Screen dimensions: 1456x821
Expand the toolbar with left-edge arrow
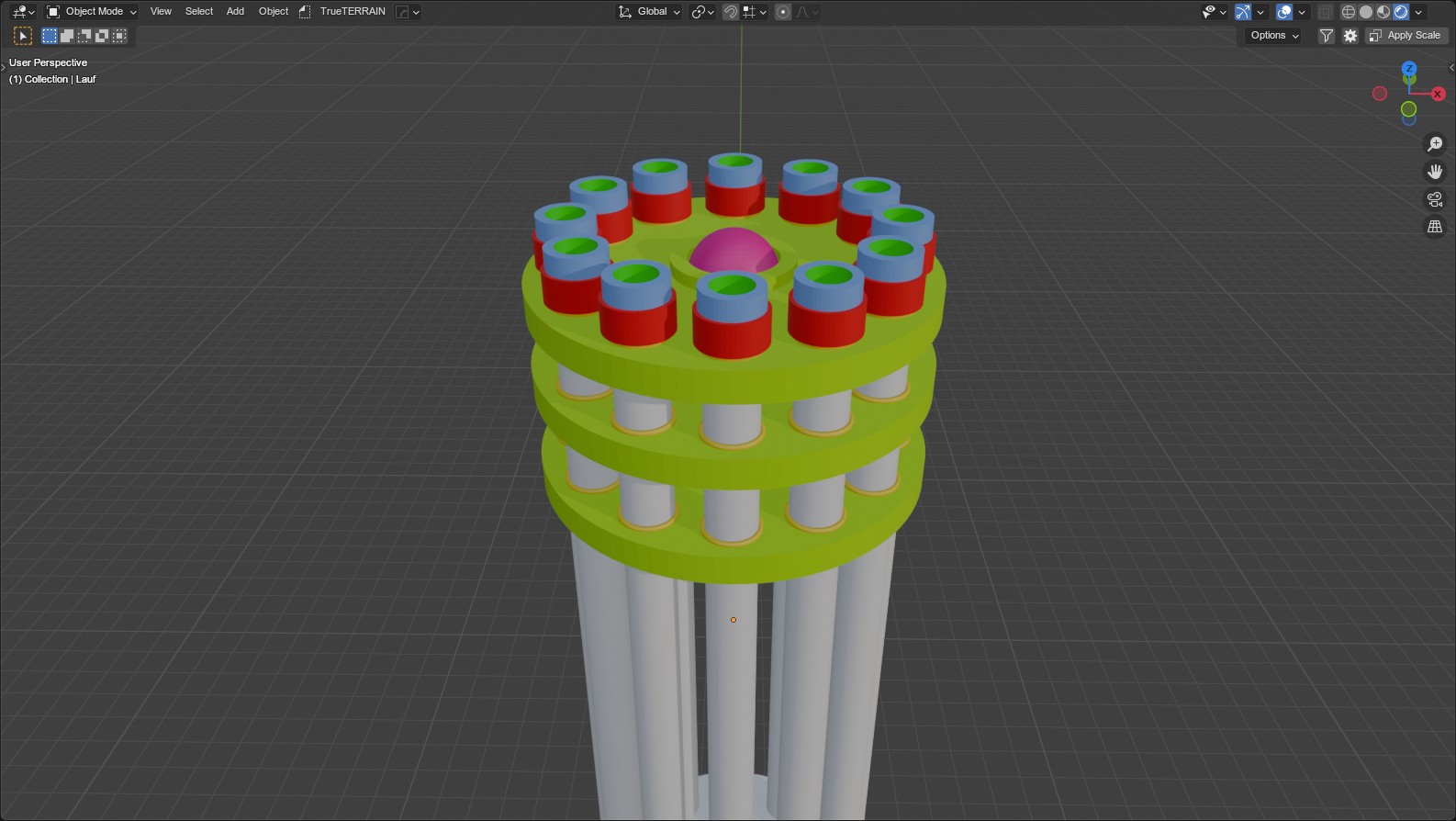tap(3, 67)
